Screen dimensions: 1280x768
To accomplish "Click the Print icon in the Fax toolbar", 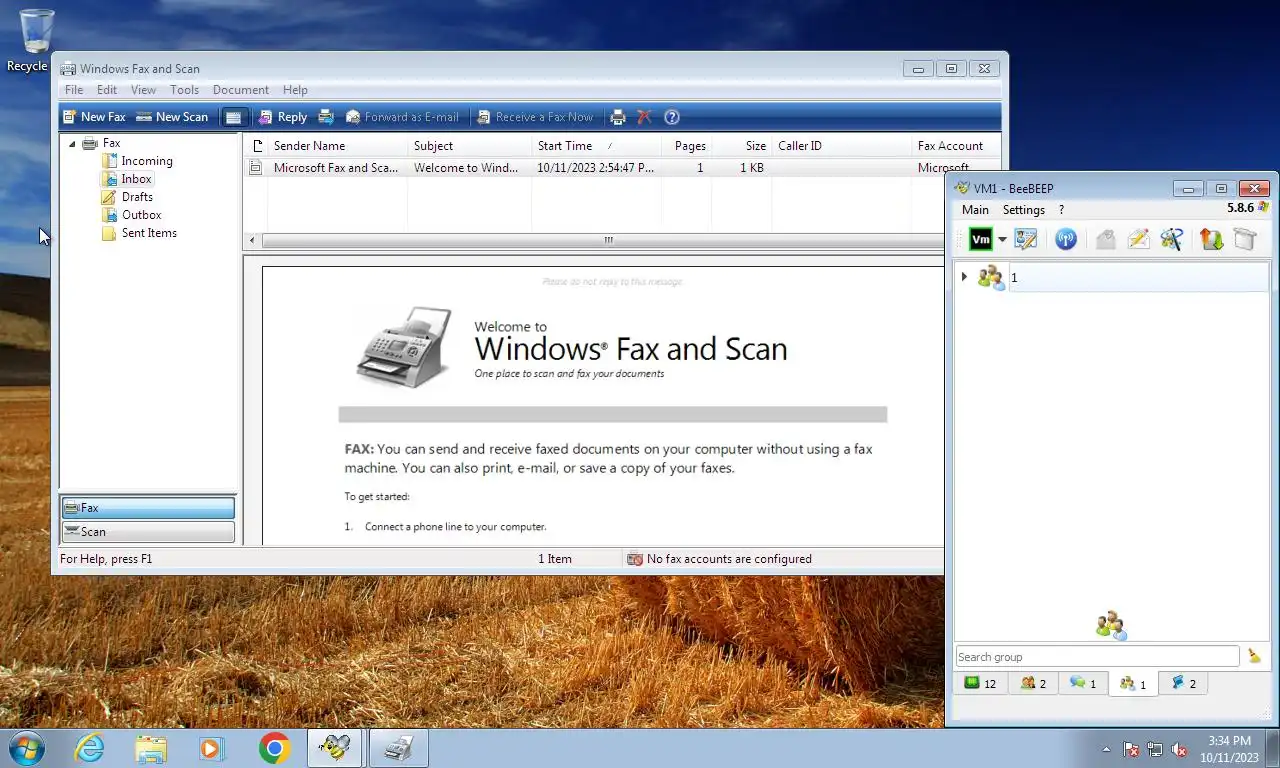I will [x=618, y=117].
